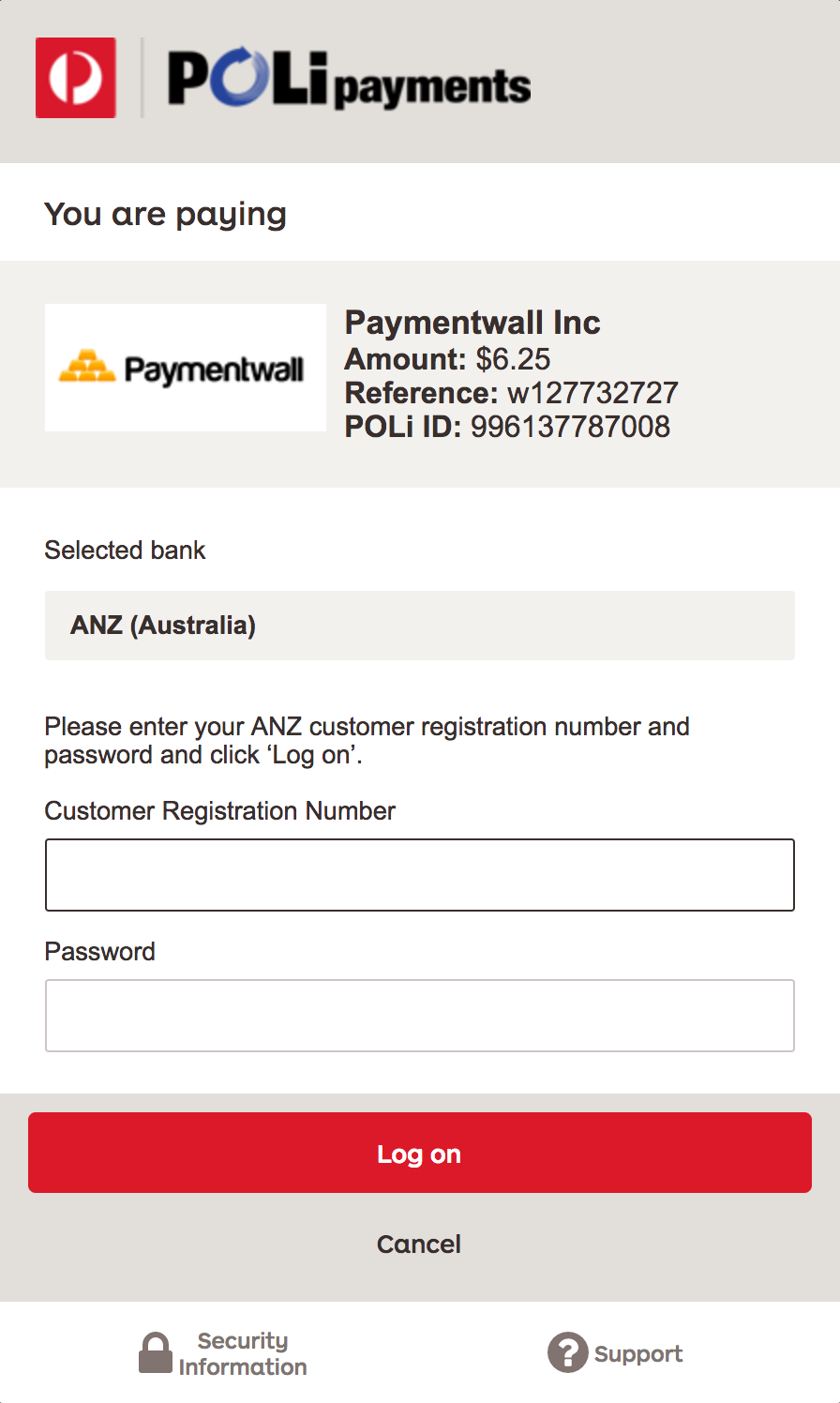Screen dimensions: 840x1403
Task: Open the Support link text
Action: [x=638, y=1354]
